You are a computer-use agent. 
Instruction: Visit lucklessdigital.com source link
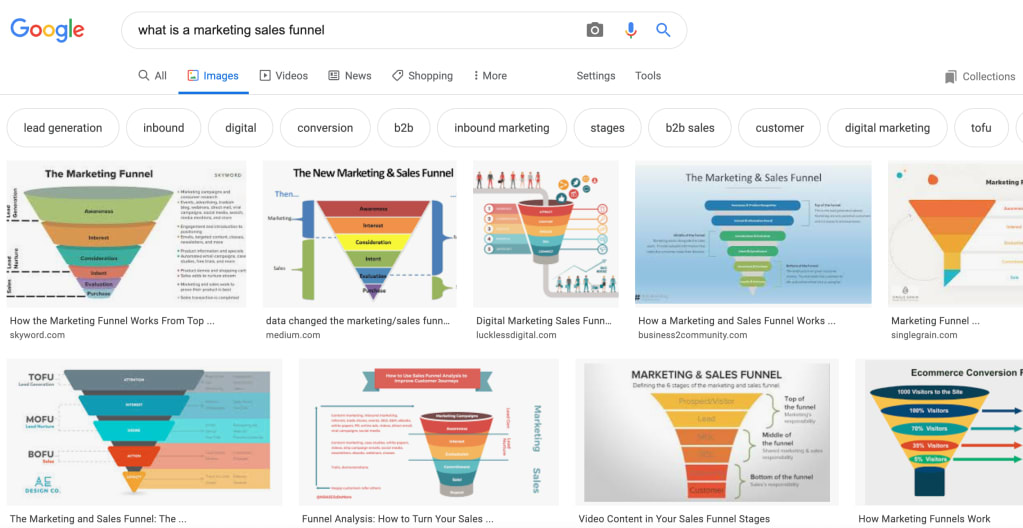tap(516, 335)
